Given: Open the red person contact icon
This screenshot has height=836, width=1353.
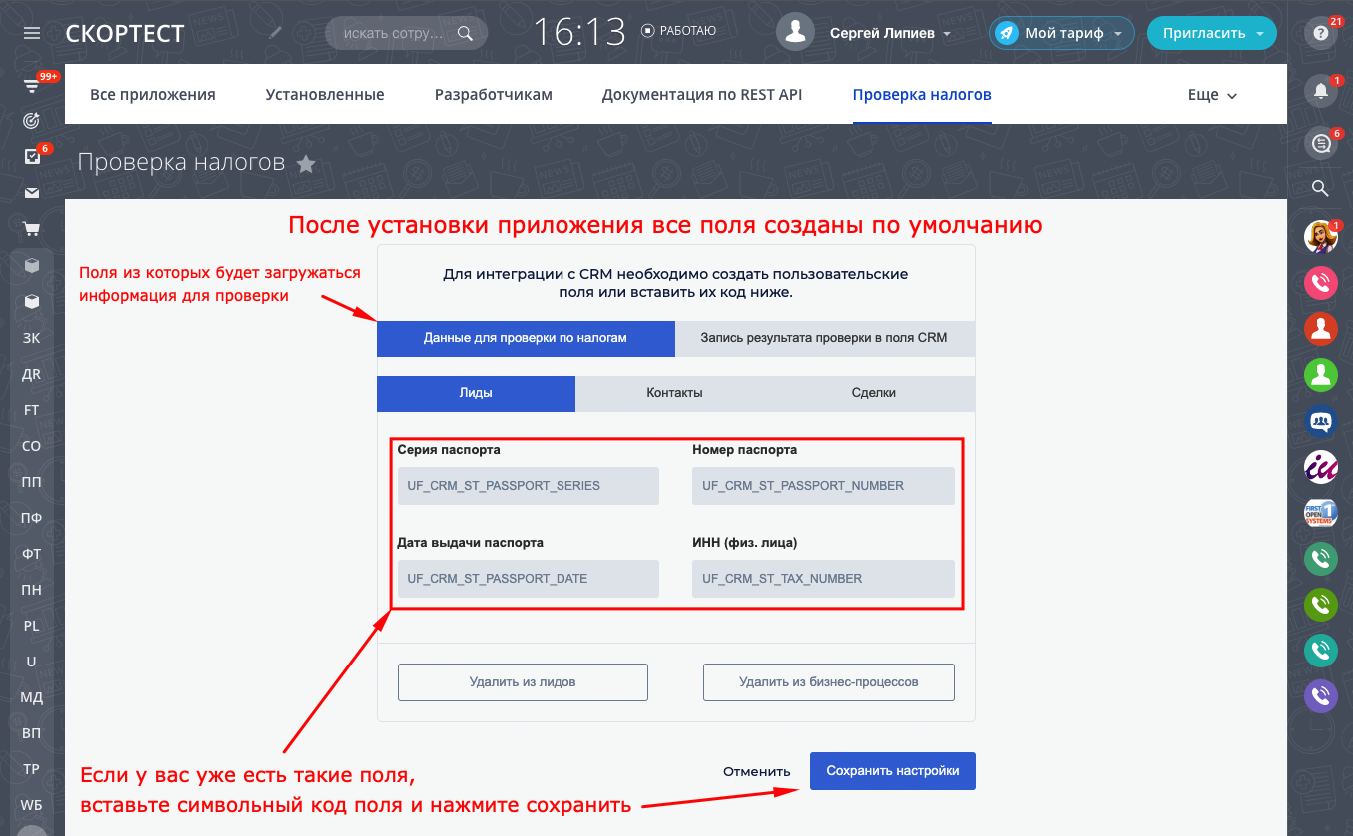Looking at the screenshot, I should (1321, 328).
